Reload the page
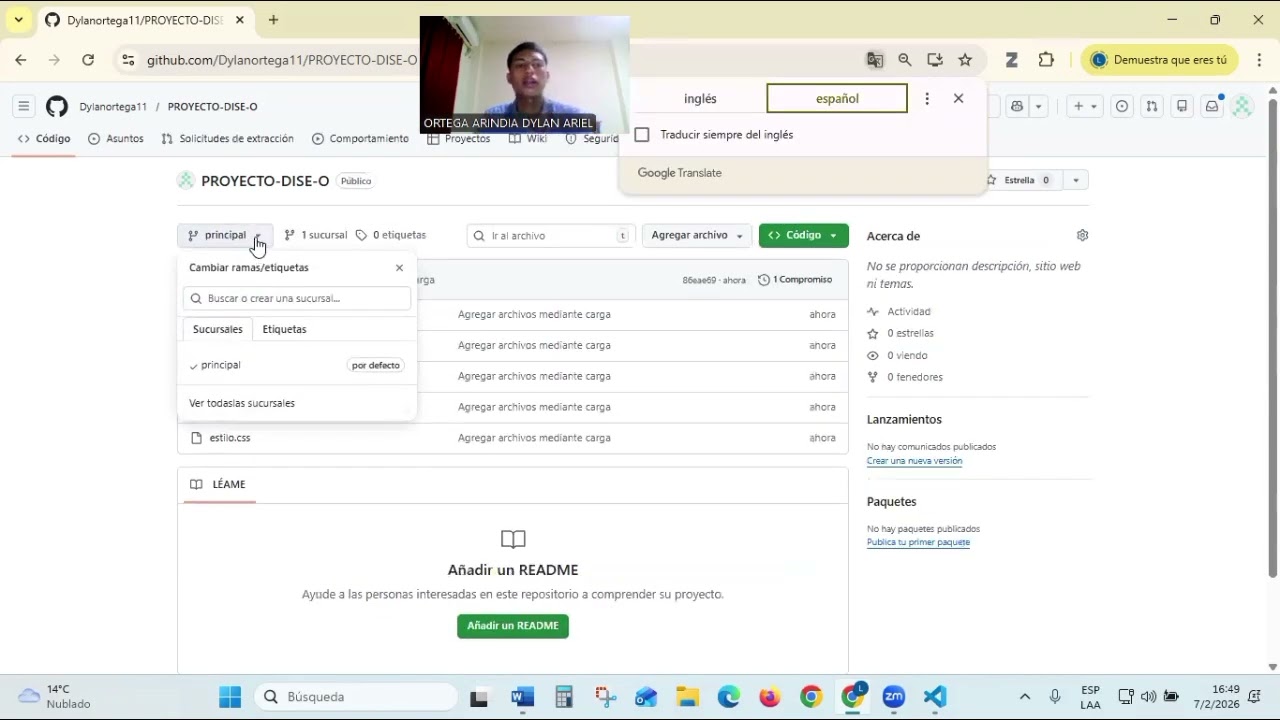This screenshot has width=1280, height=720. [88, 60]
